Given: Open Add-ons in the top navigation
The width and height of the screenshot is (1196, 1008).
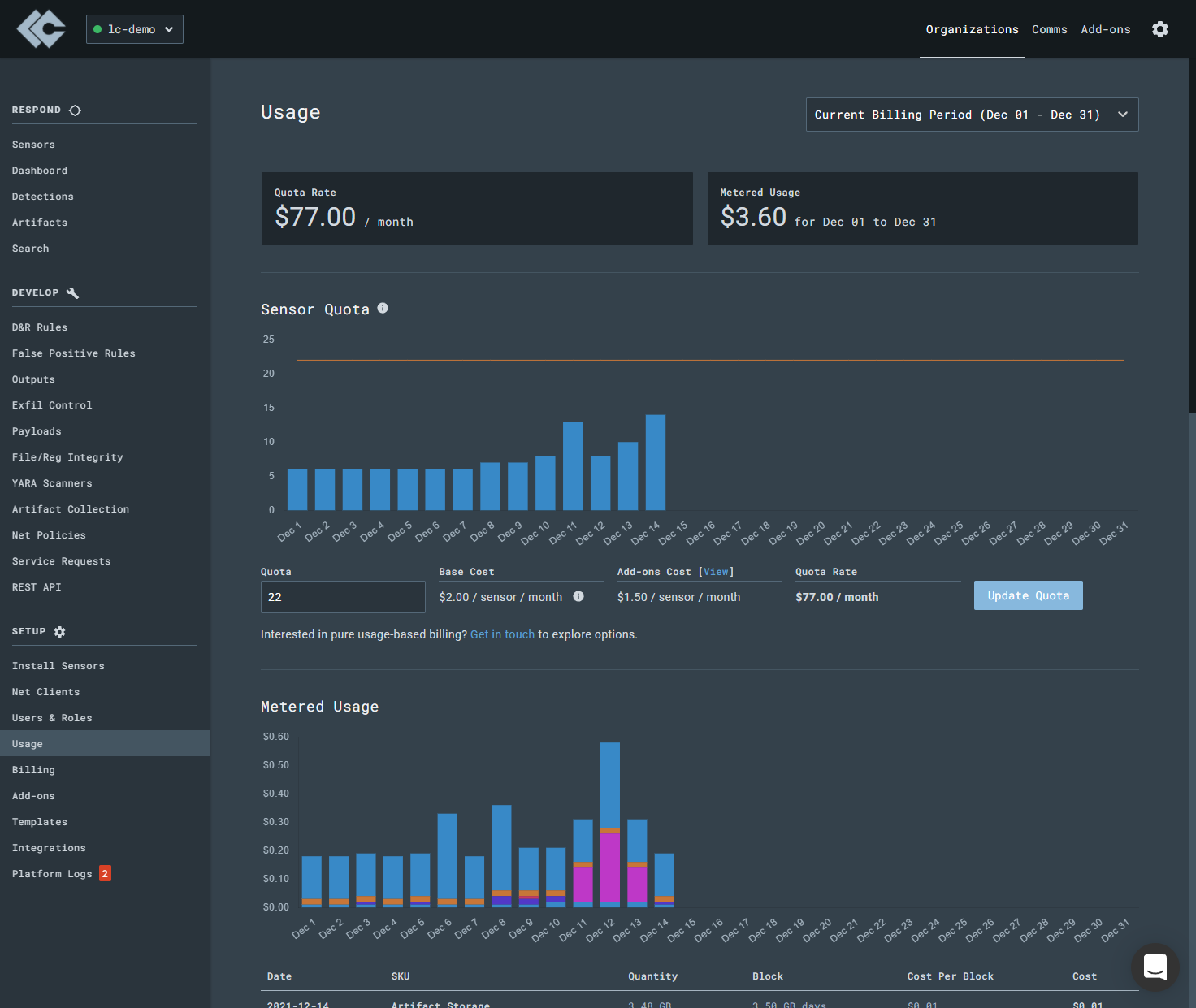Looking at the screenshot, I should click(x=1105, y=29).
